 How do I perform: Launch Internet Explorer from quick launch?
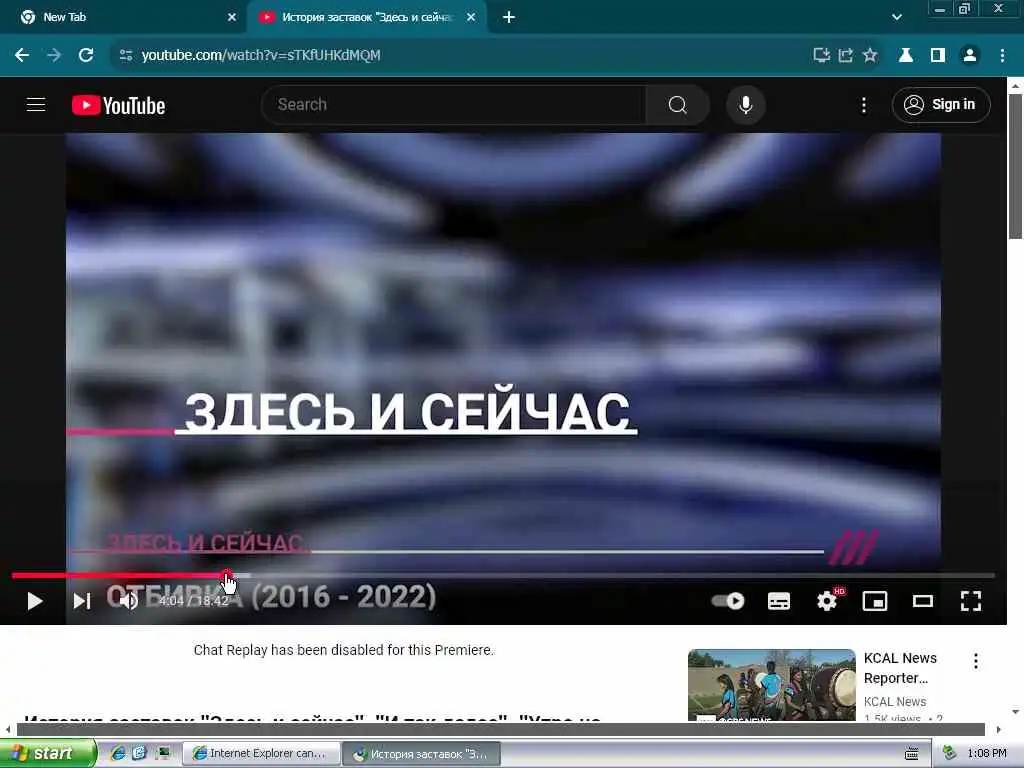tap(118, 754)
